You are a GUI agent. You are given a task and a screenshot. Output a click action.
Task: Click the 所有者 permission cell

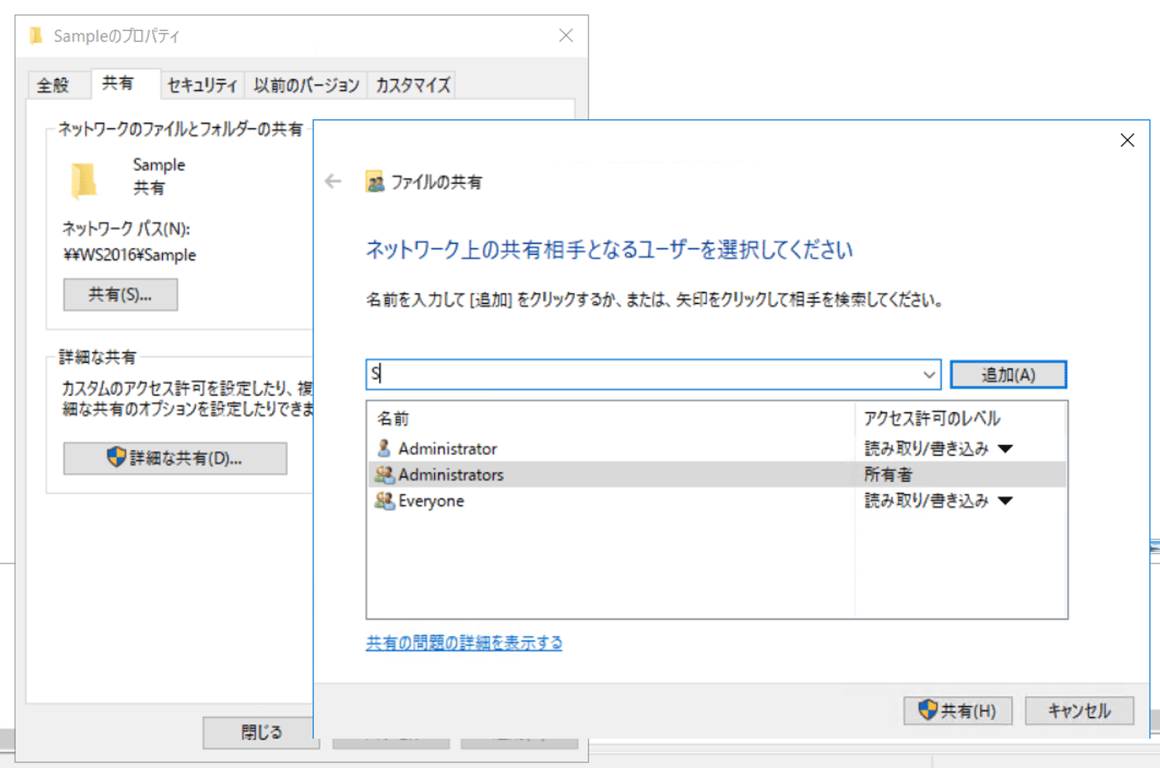coord(888,474)
